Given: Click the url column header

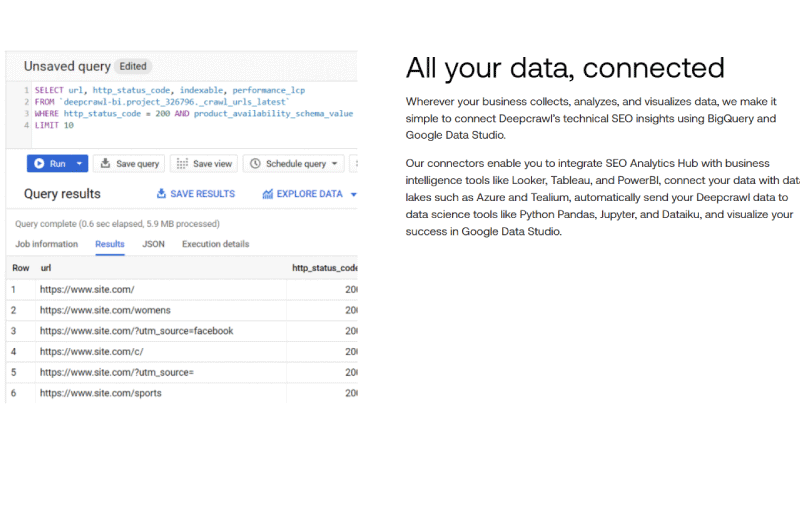Looking at the screenshot, I should (x=46, y=268).
